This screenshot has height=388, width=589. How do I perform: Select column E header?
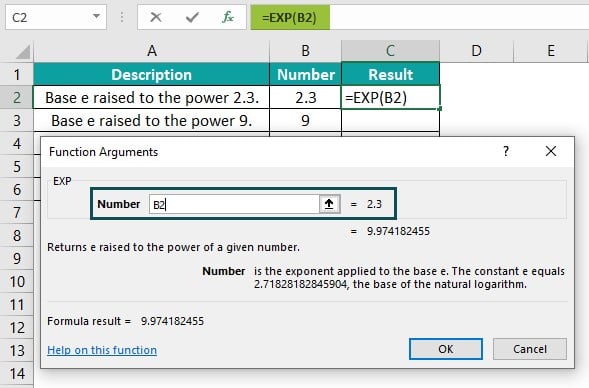click(x=551, y=51)
